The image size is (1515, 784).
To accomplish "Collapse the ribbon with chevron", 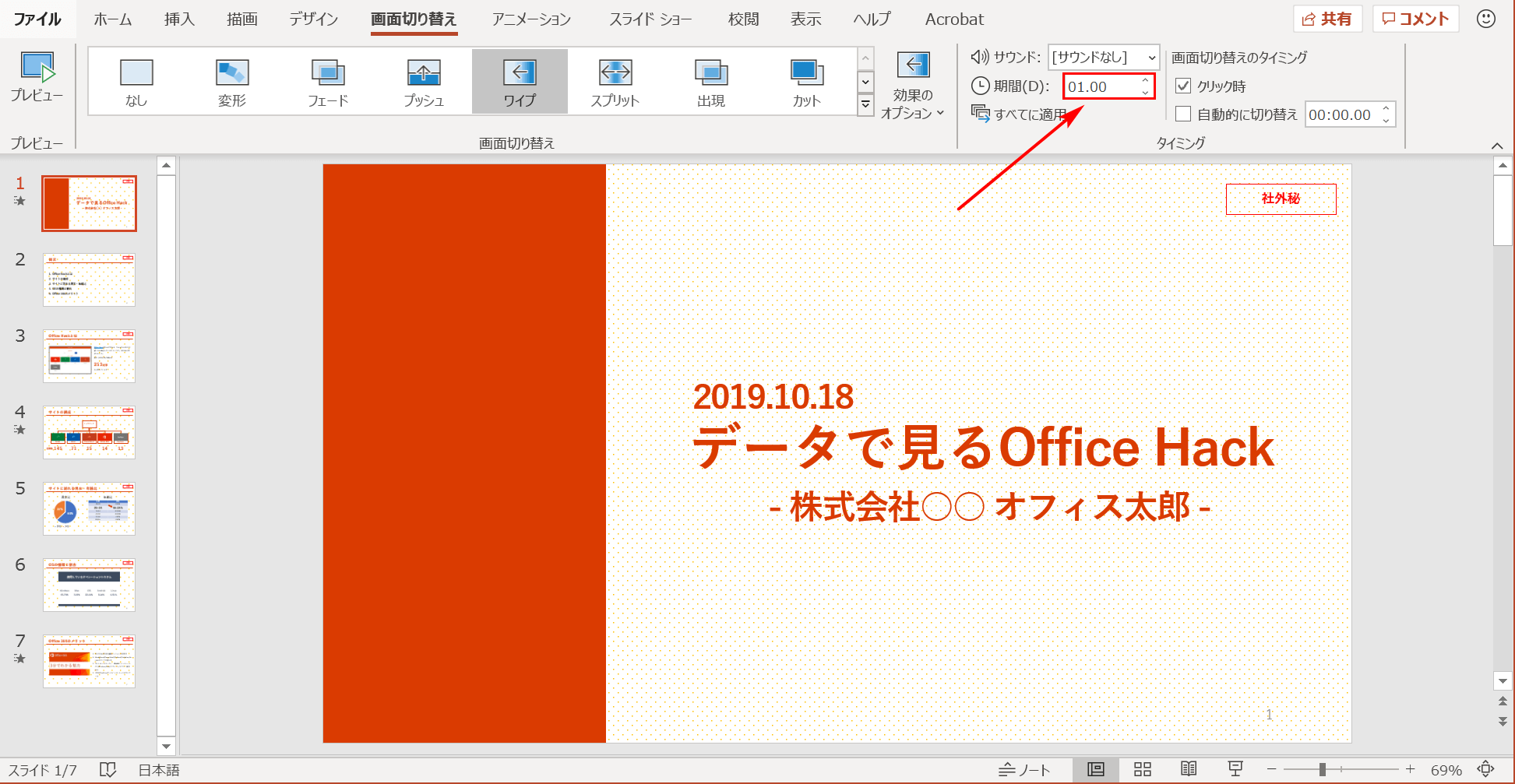I will [1497, 146].
